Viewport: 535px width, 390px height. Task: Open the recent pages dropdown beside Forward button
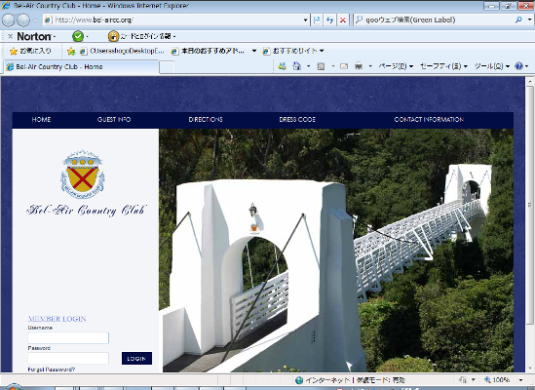point(35,20)
